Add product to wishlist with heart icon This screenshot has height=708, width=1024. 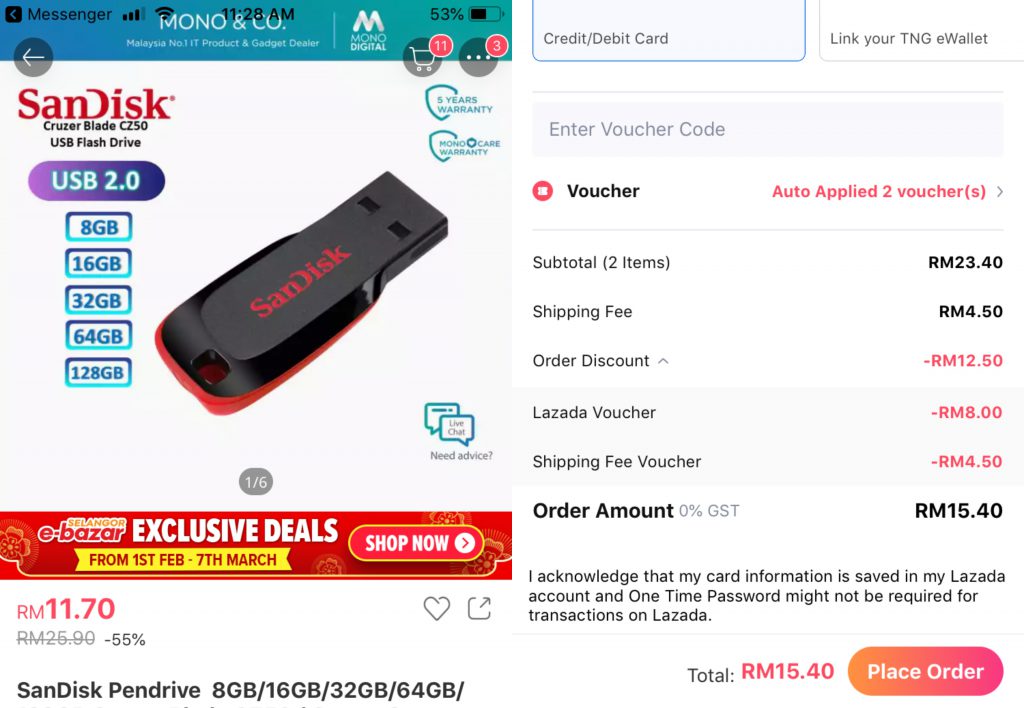pyautogui.click(x=436, y=608)
